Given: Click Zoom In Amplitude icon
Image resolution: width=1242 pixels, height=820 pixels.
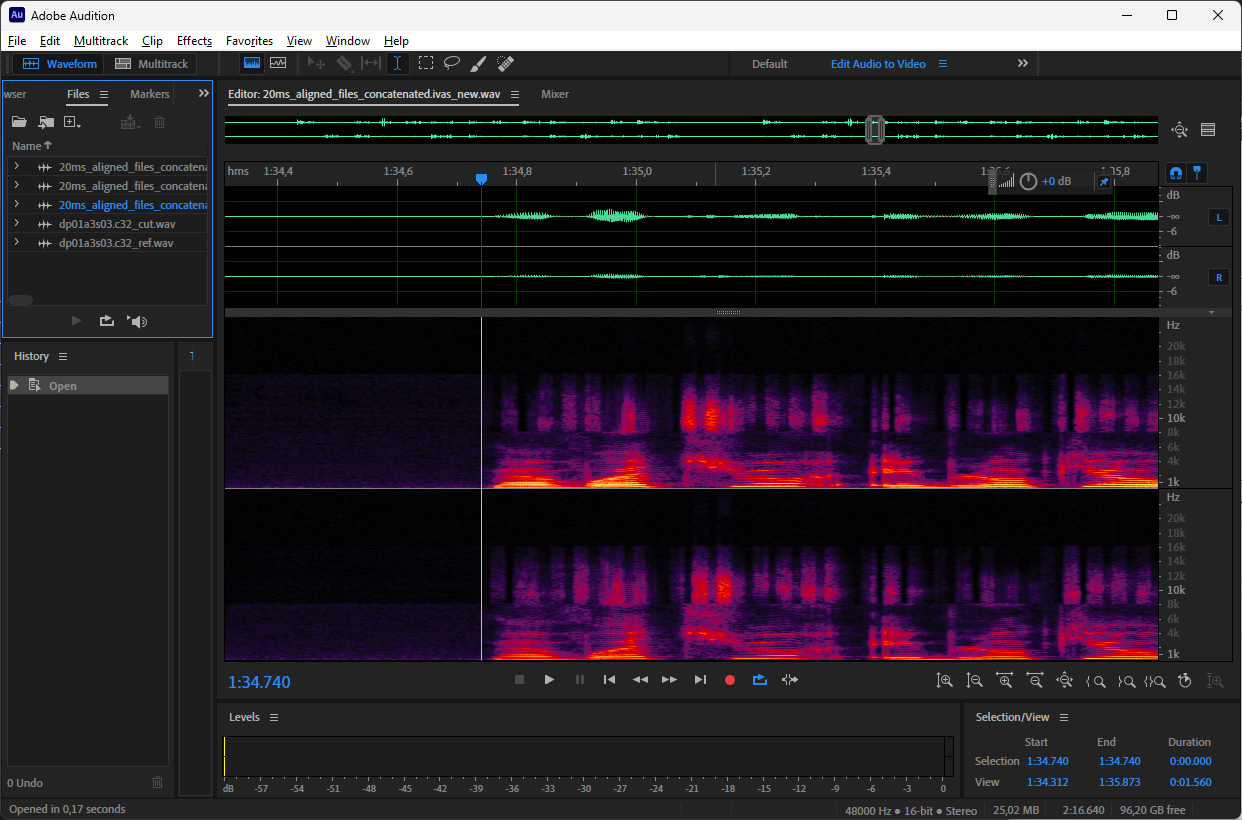Looking at the screenshot, I should click(944, 680).
